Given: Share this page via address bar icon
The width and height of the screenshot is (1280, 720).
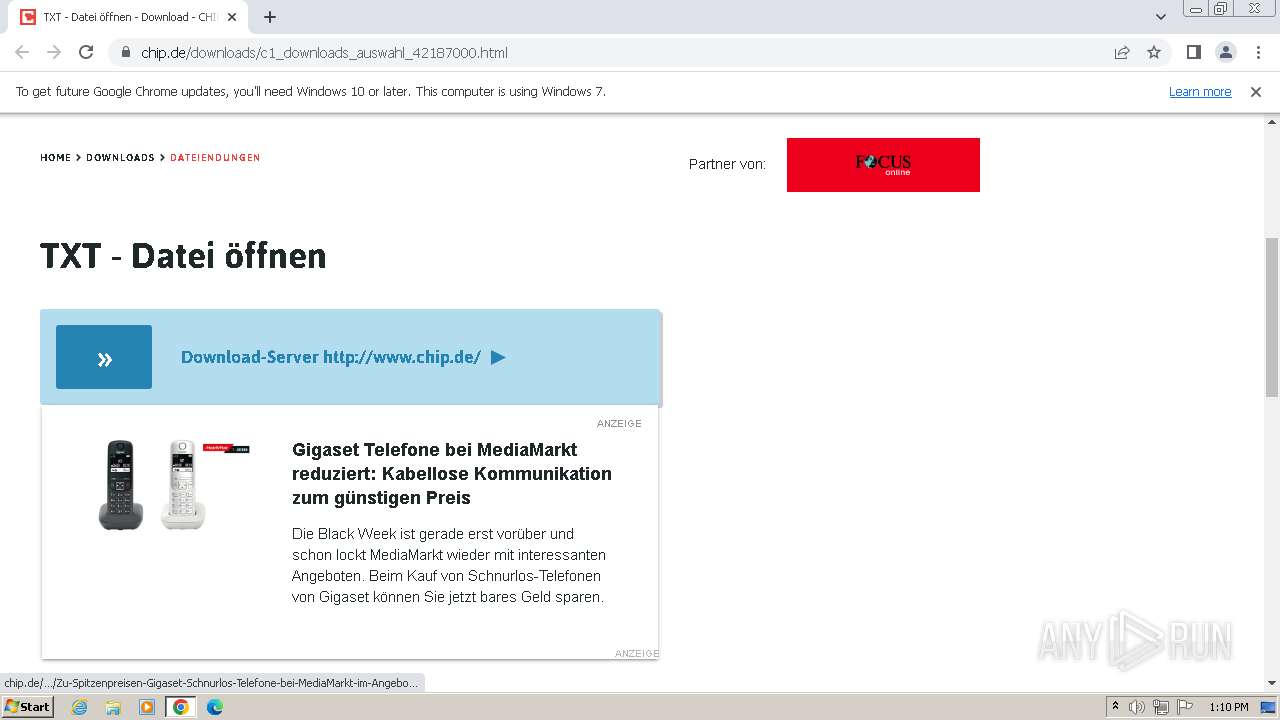Looking at the screenshot, I should pos(1122,52).
